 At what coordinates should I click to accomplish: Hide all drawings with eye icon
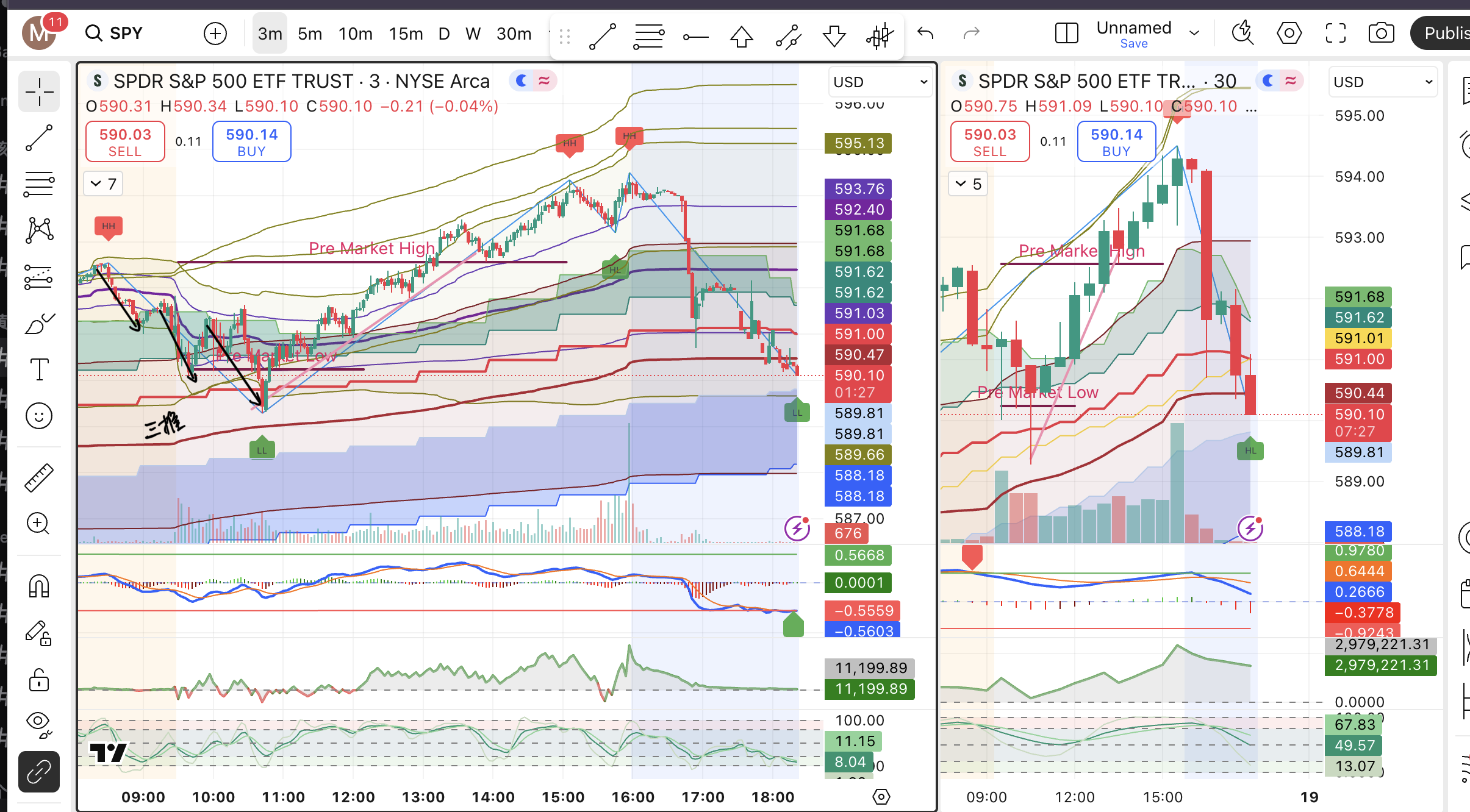39,724
